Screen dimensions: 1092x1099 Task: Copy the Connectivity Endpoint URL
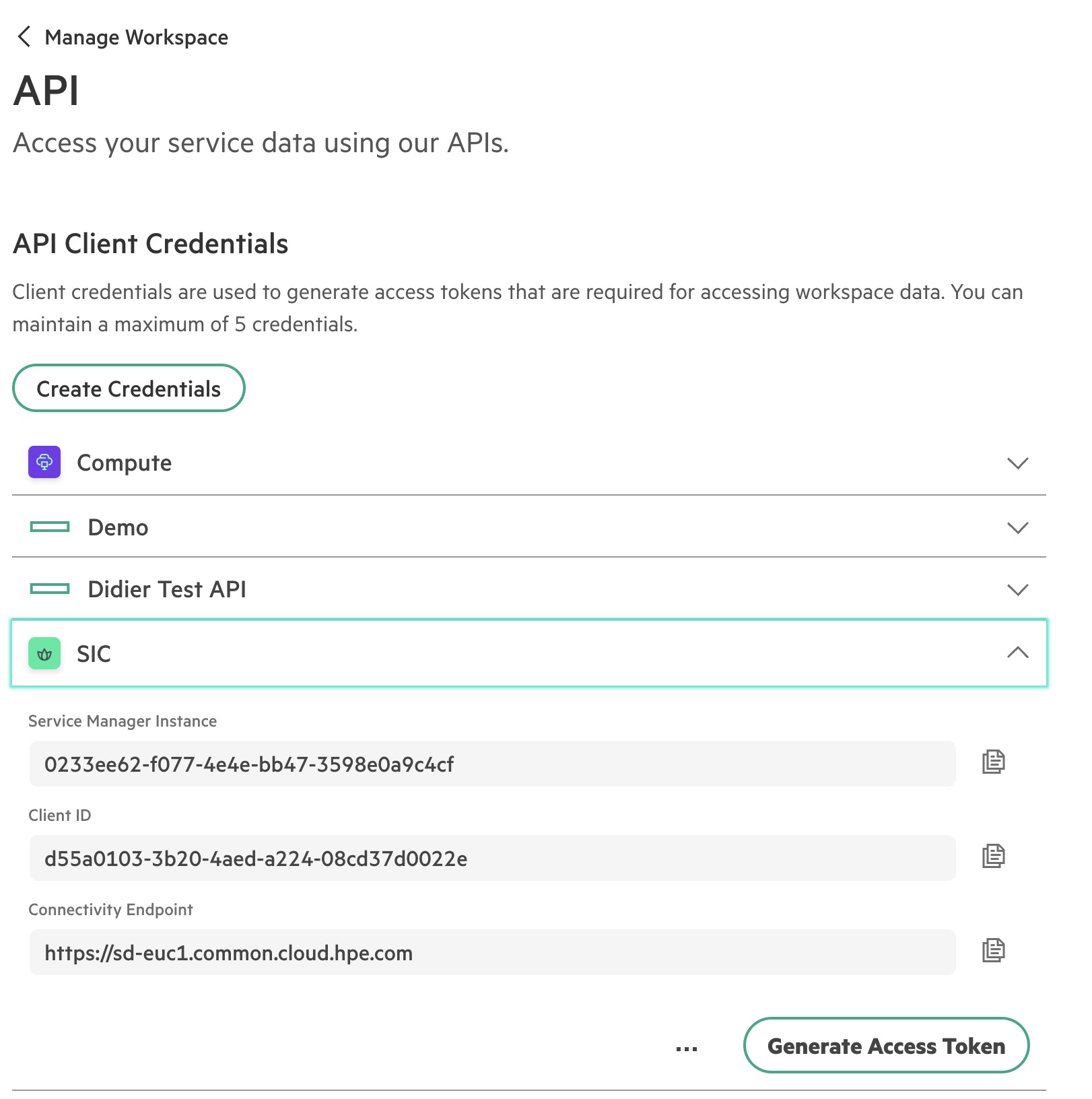click(993, 950)
